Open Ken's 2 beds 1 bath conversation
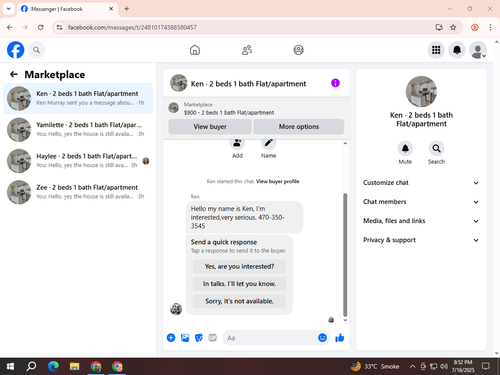The image size is (500, 375). coord(78,98)
